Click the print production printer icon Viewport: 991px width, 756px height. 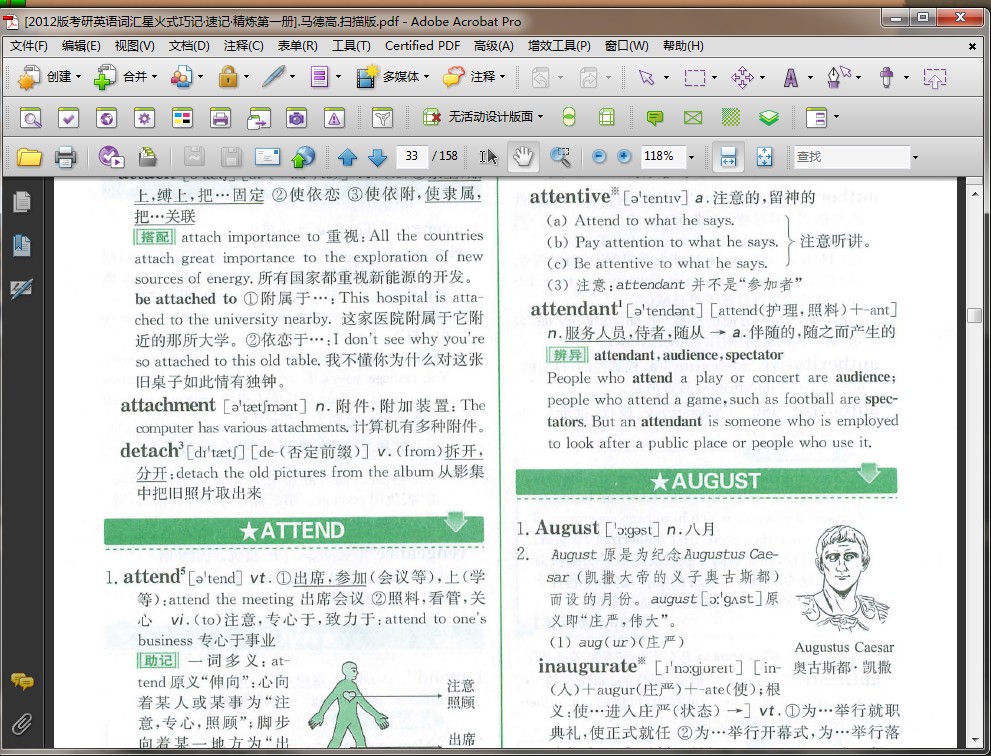click(x=220, y=118)
